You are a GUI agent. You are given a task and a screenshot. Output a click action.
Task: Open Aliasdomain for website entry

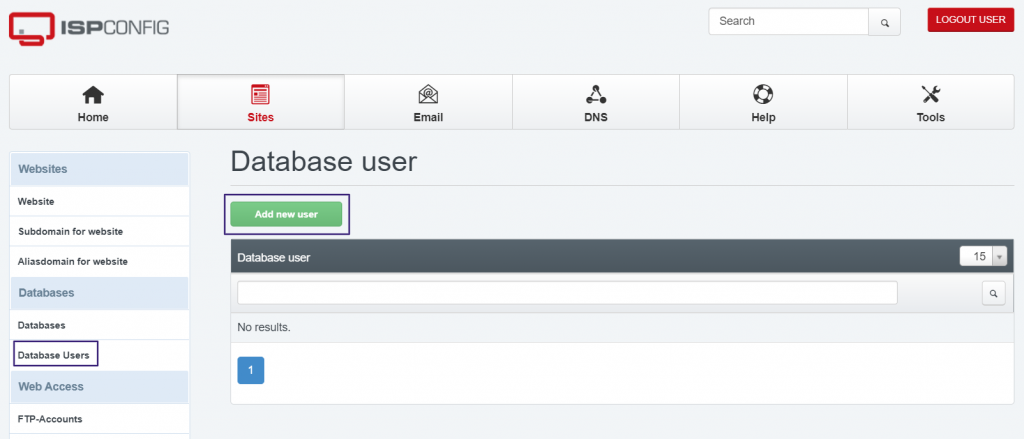72,261
